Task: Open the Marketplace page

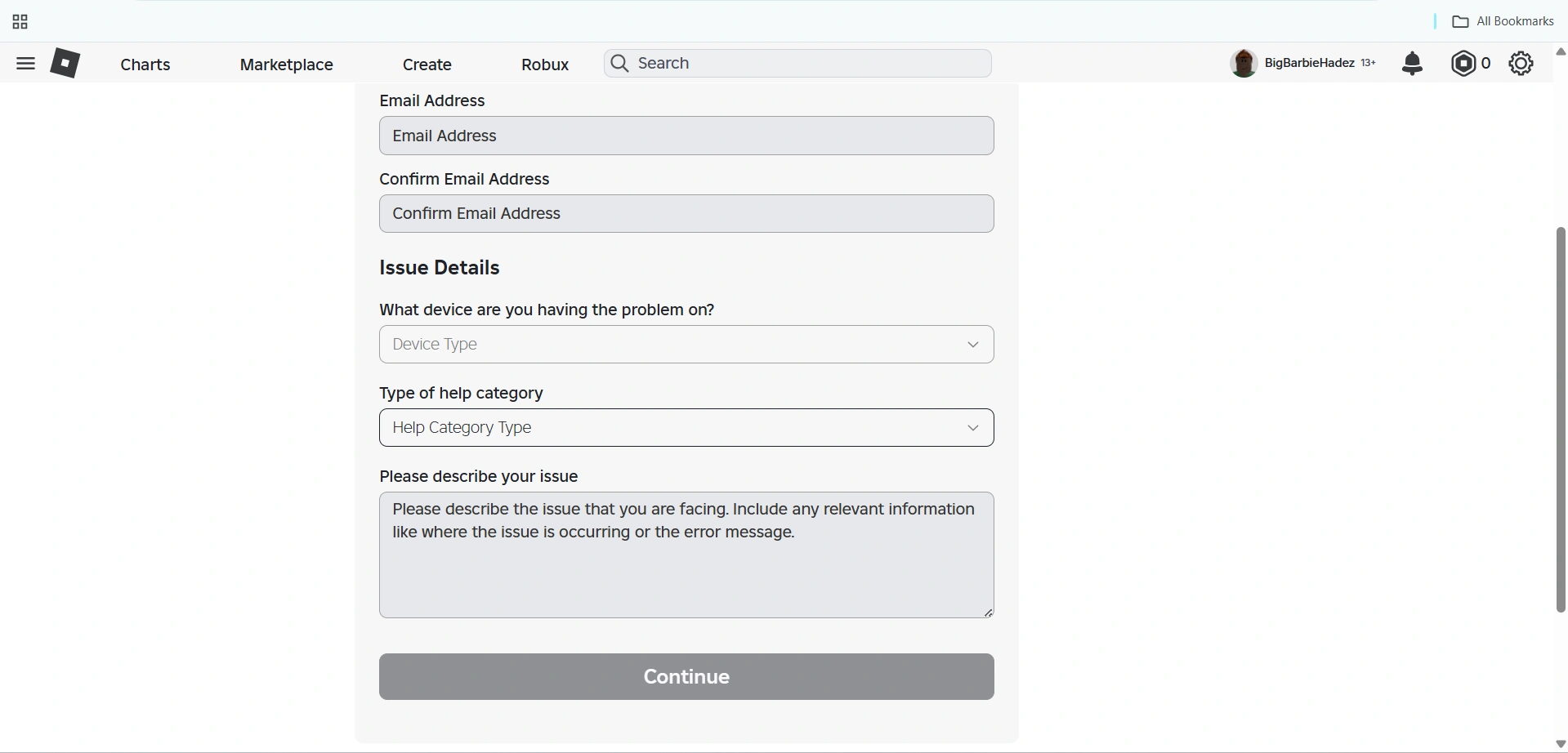Action: [286, 65]
